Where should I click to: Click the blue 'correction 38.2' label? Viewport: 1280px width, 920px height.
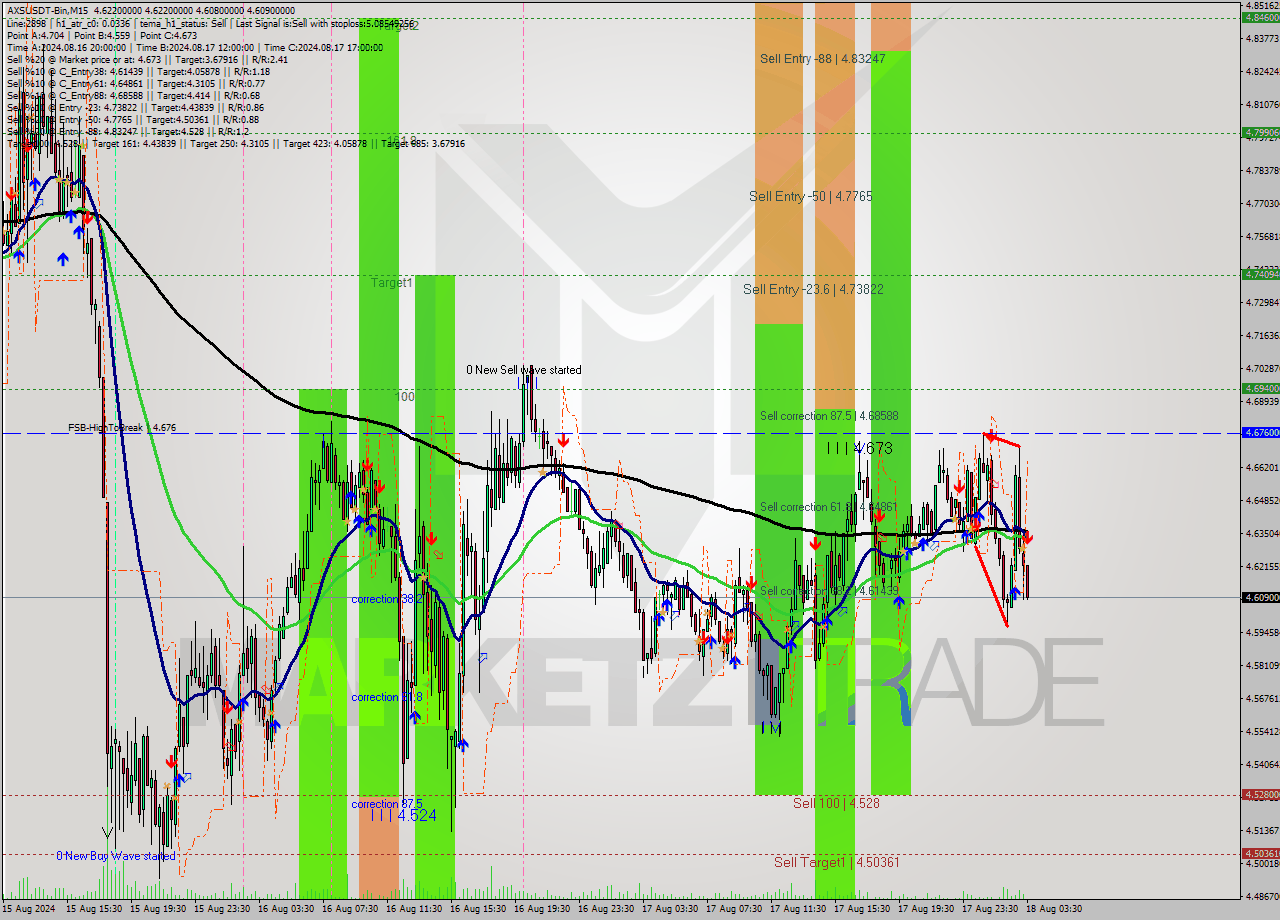tap(387, 599)
